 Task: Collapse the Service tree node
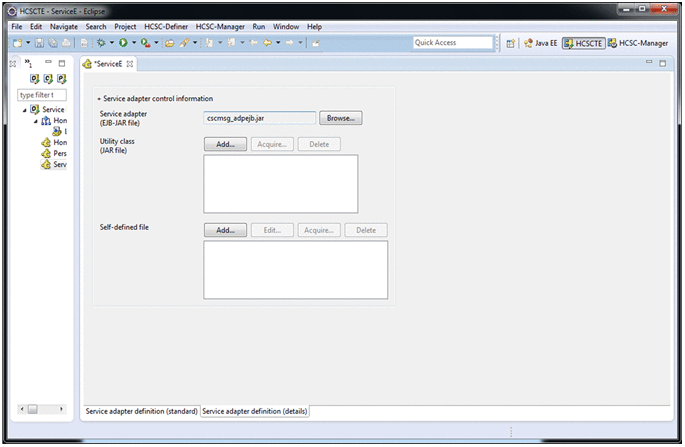25,109
